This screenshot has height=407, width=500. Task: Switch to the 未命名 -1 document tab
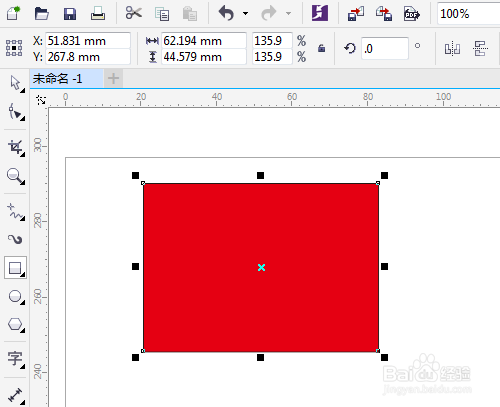67,79
